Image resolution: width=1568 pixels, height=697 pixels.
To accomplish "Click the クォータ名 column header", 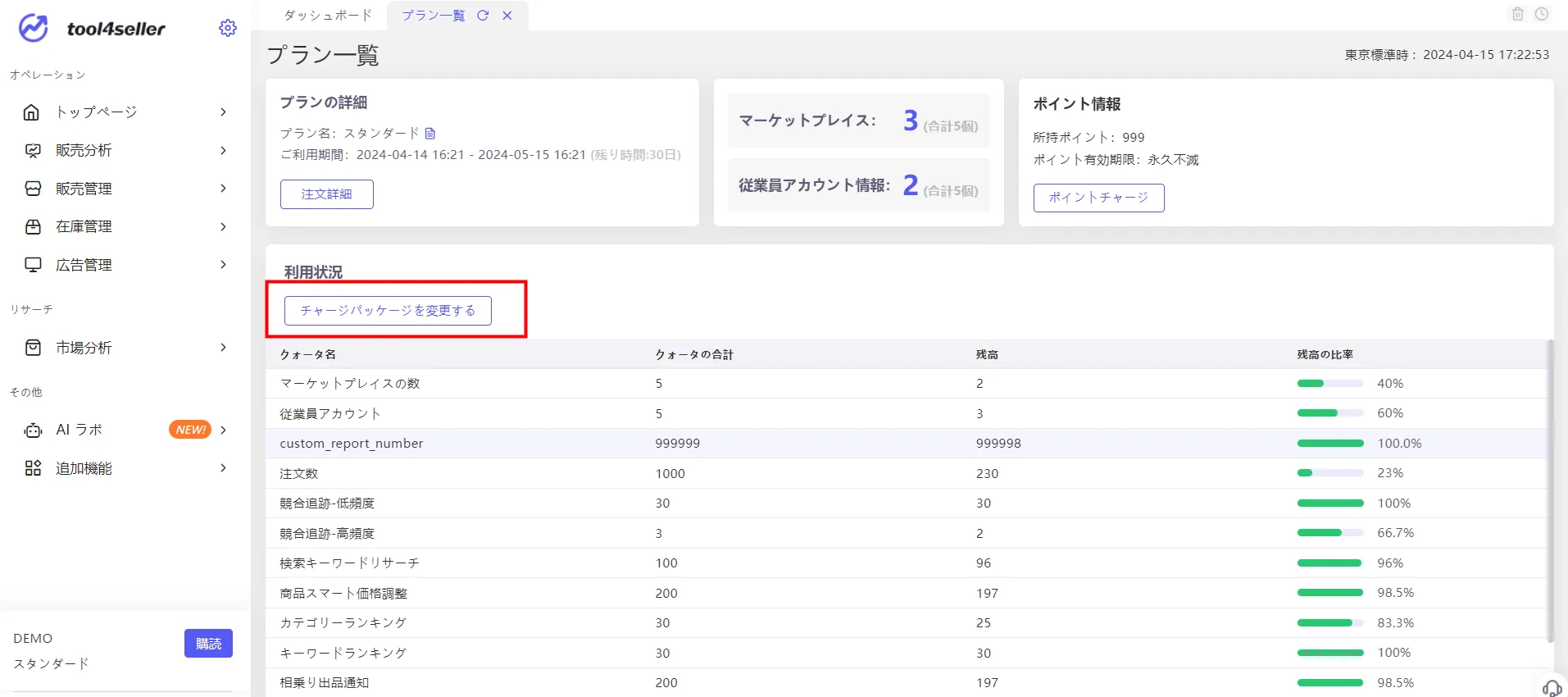I will (308, 354).
